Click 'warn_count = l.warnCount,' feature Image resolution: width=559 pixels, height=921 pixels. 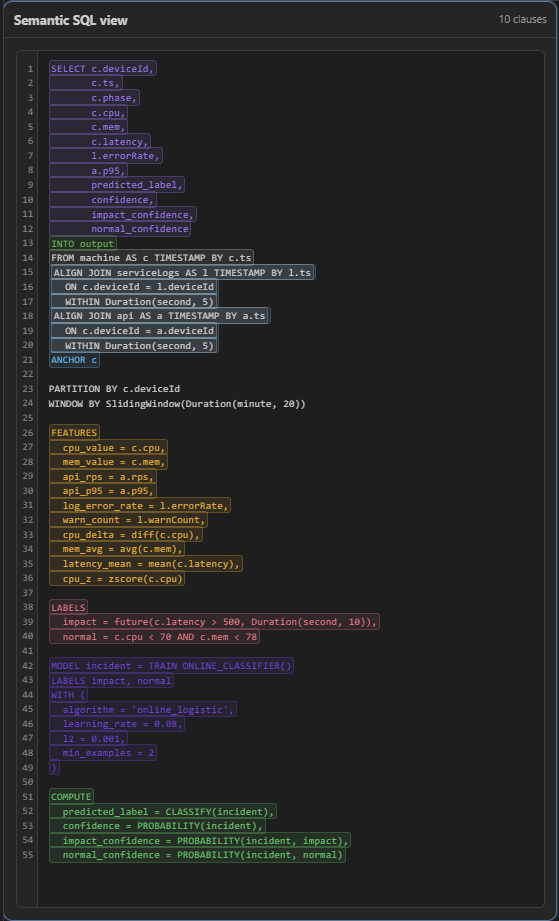coord(129,520)
